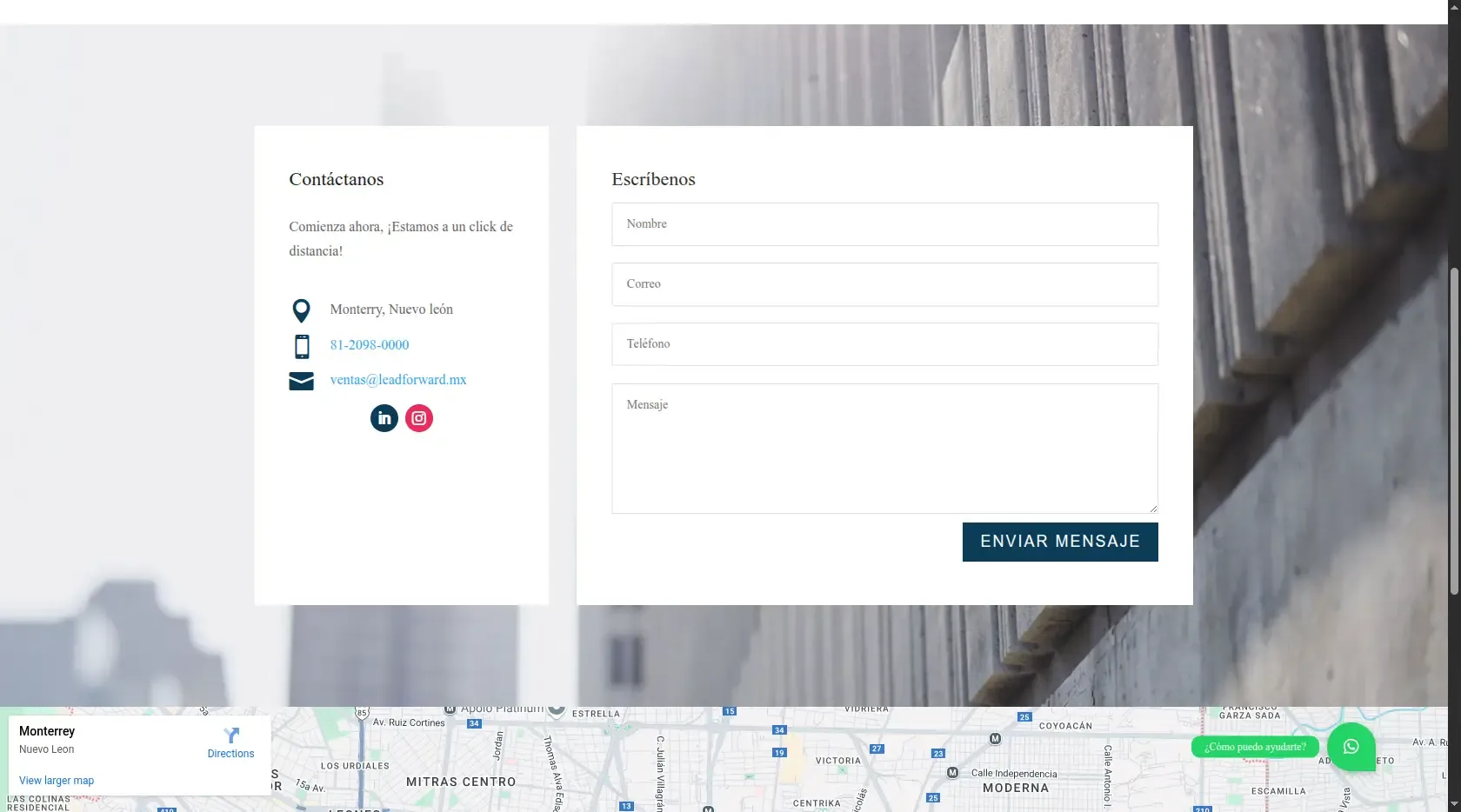Viewport: 1461px width, 812px height.
Task: Click the location pin icon beside Monterry
Action: (x=301, y=310)
